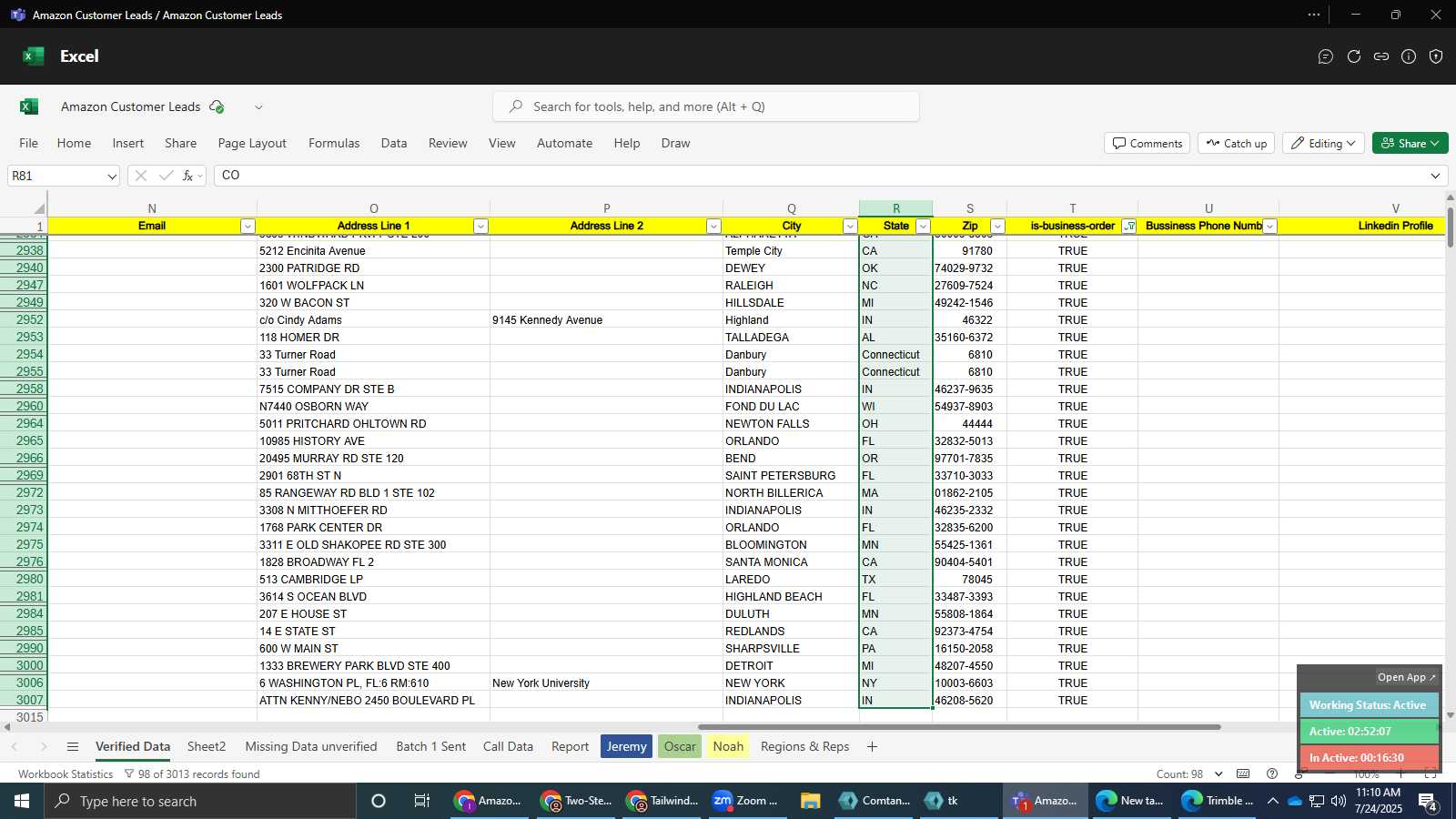
Task: Click the horizontal scrollbar thumb
Action: pos(959,727)
